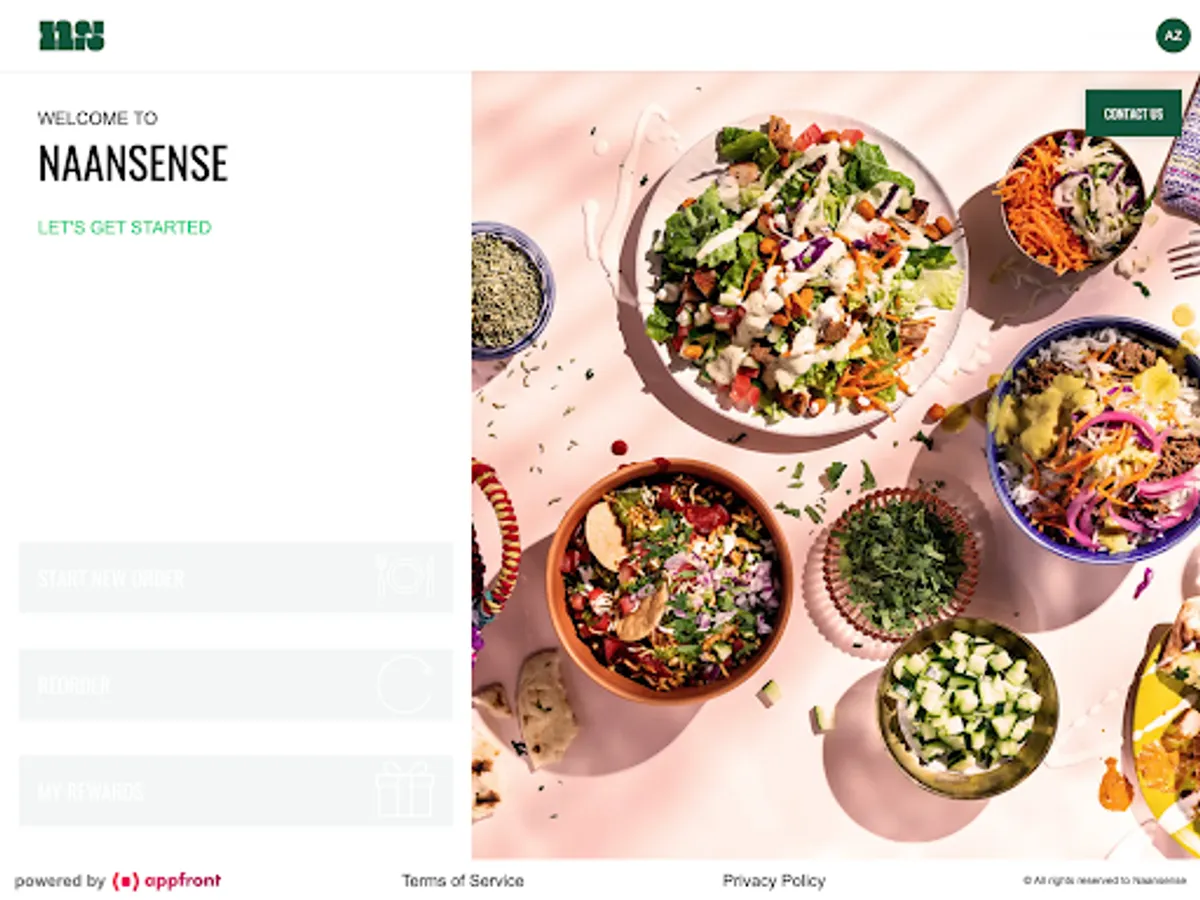Click the Let's Get Started text

pyautogui.click(x=124, y=227)
